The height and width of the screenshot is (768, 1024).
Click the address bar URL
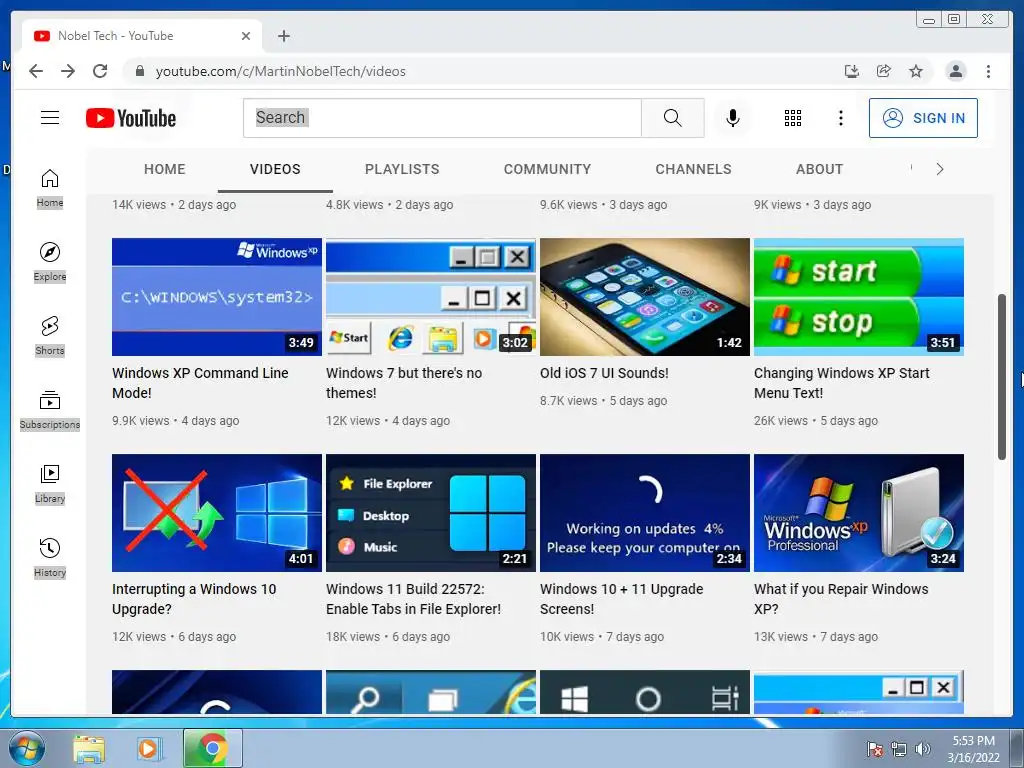coord(281,71)
